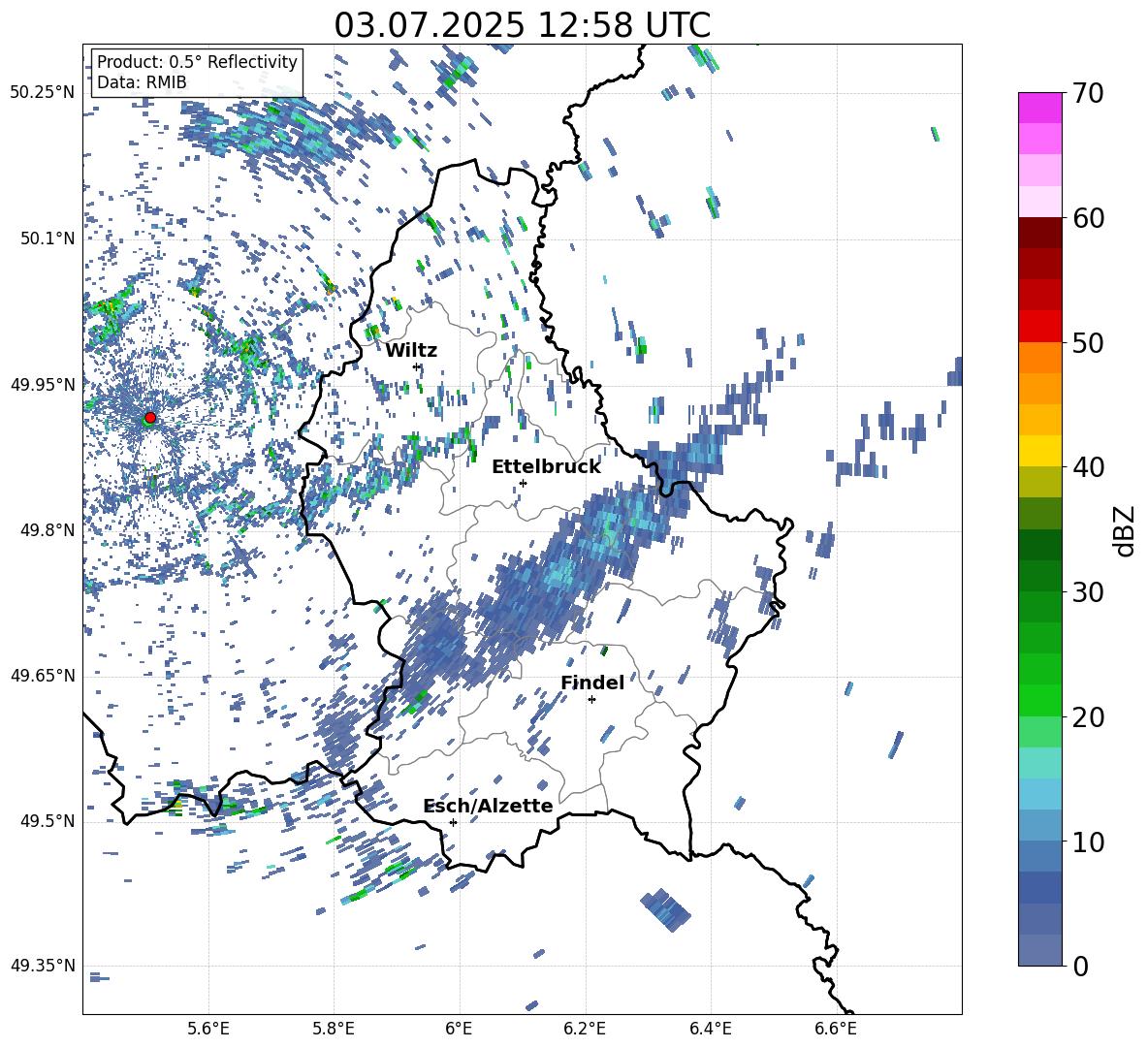Click the Data: RMIB label
Screen dimensions: 1148x1048
click(142, 82)
